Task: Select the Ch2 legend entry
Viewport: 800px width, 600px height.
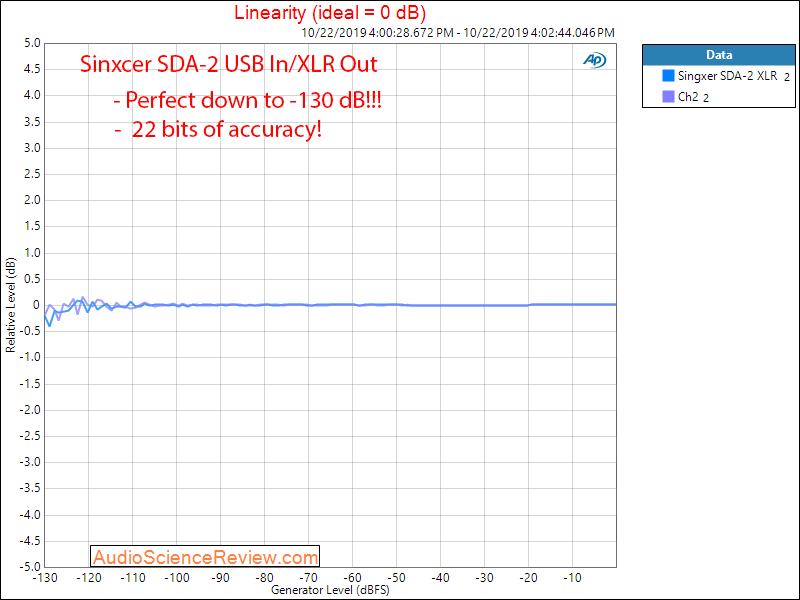Action: (x=686, y=96)
